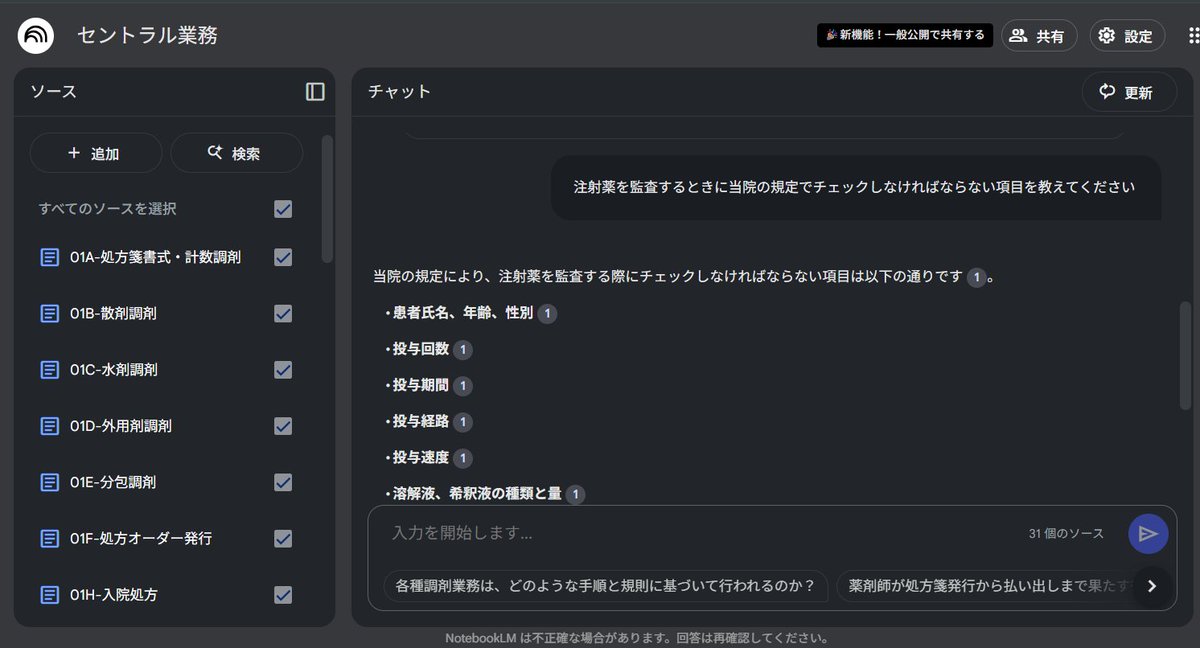The image size is (1200, 648).
Task: Click the 更新 refresh chat button
Action: pyautogui.click(x=1128, y=92)
